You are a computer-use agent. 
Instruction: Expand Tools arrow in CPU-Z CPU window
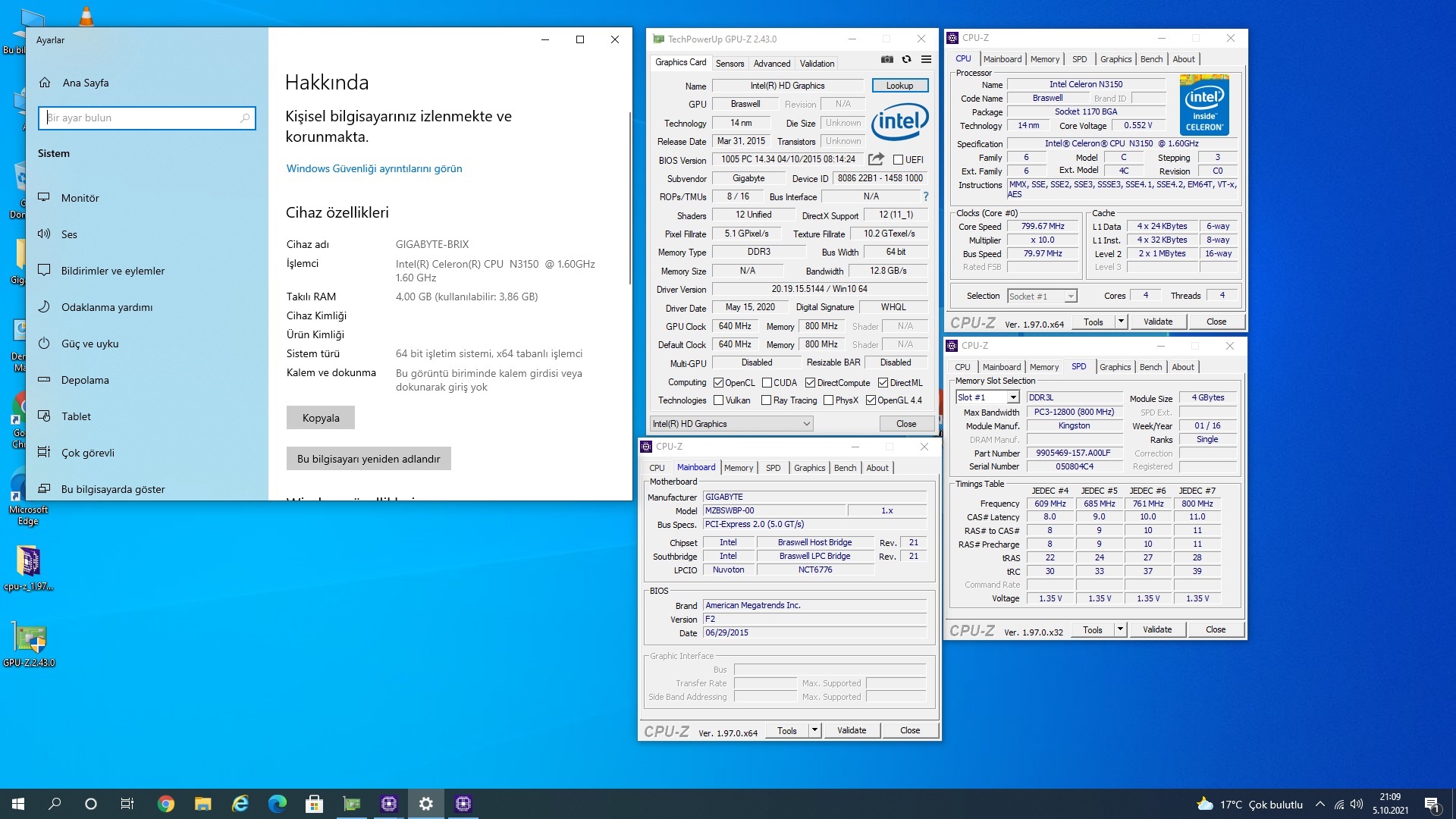coord(1121,322)
